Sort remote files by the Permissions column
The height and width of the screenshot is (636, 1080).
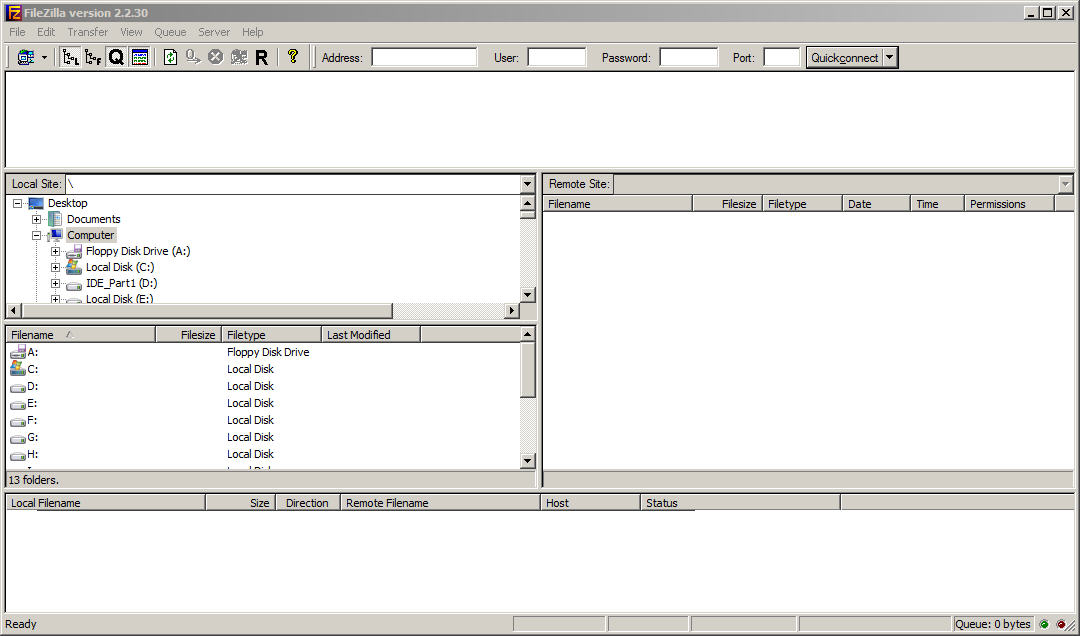1009,204
